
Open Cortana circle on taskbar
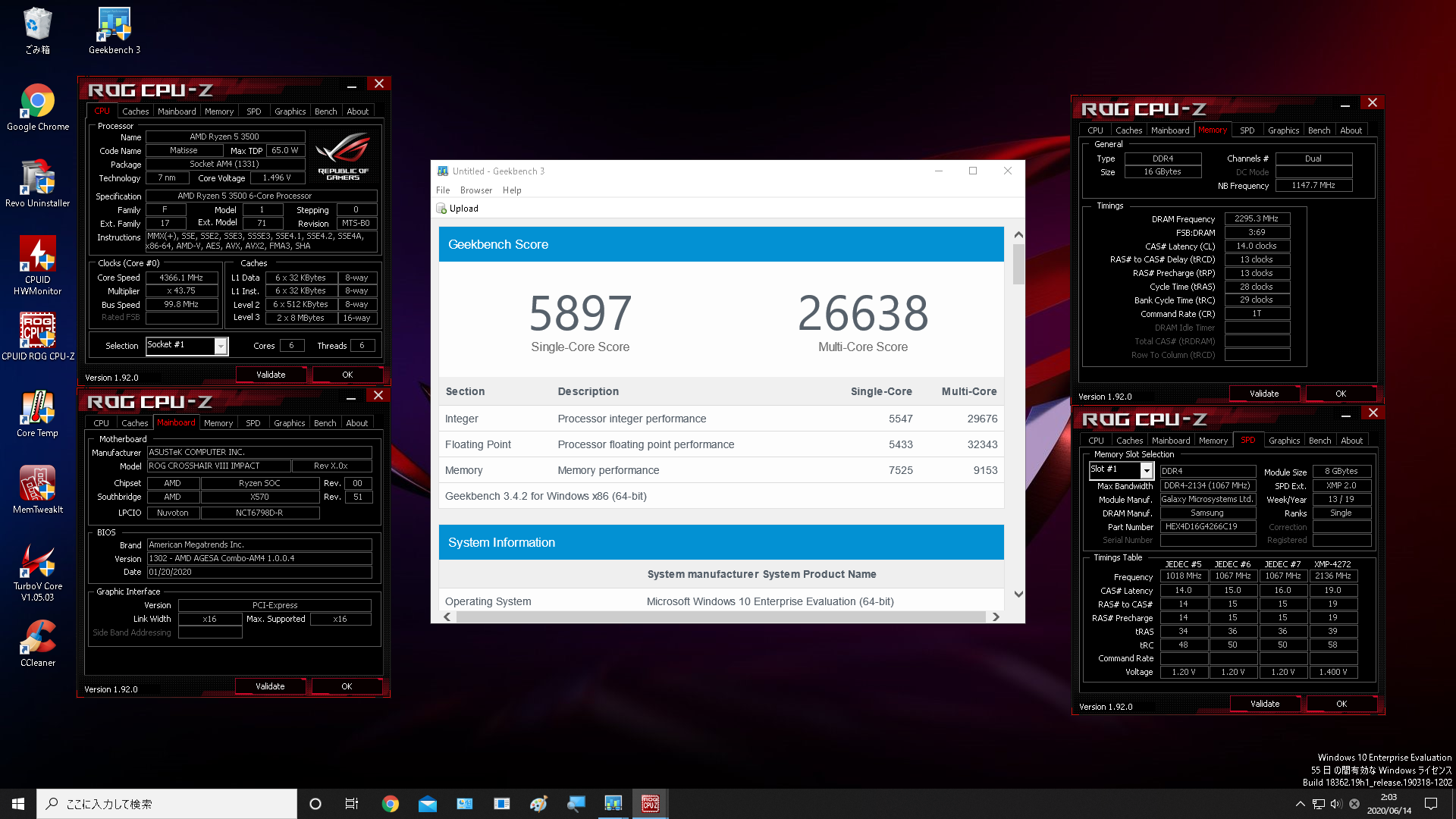pos(315,804)
